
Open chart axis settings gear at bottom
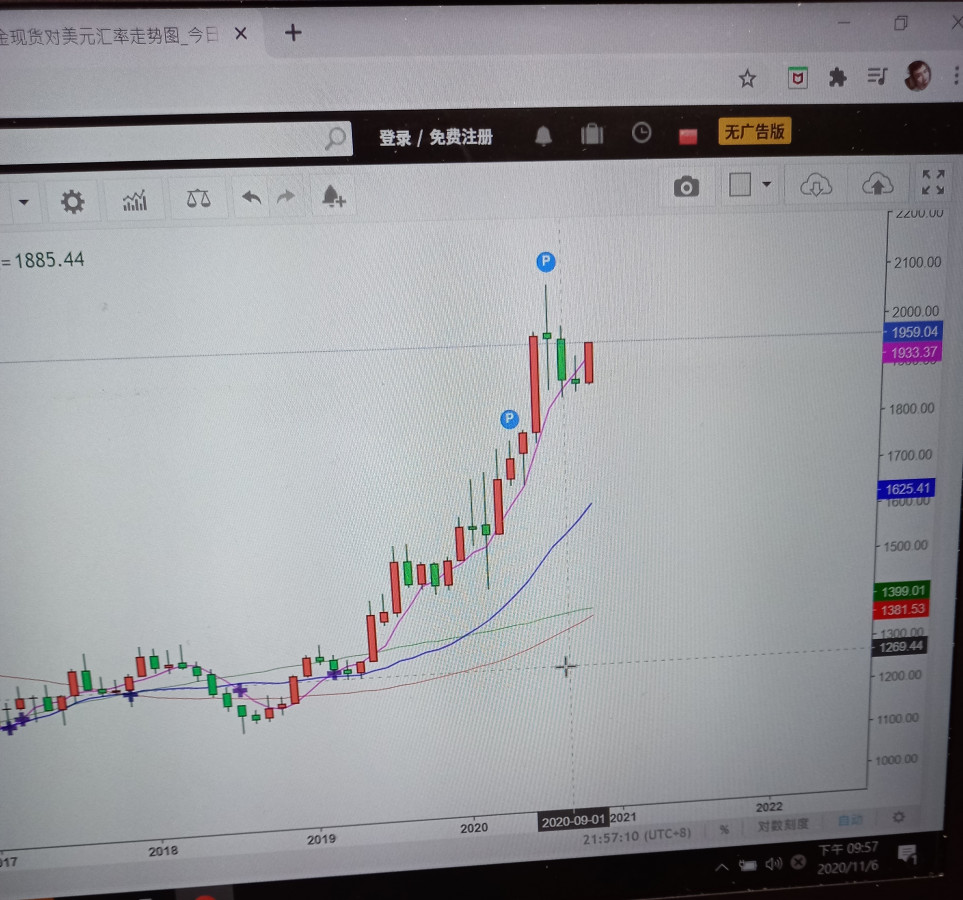click(899, 817)
